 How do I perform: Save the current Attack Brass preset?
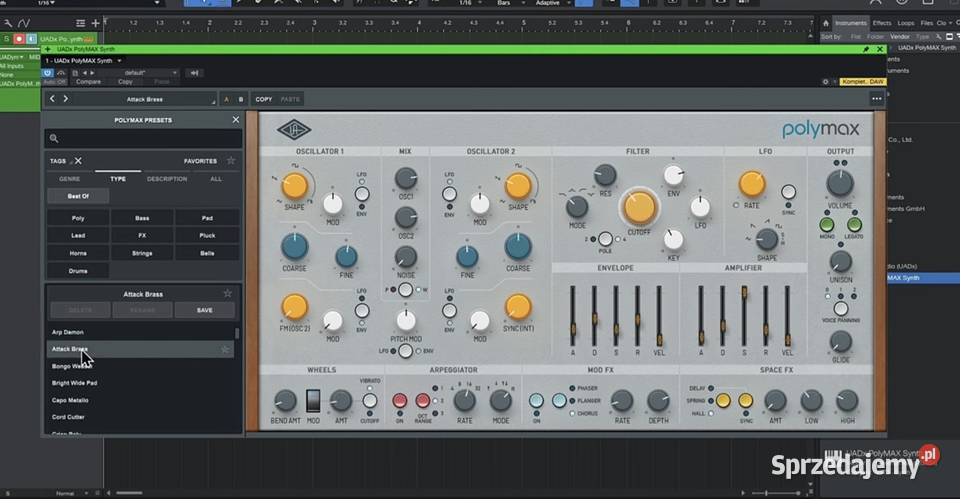204,310
